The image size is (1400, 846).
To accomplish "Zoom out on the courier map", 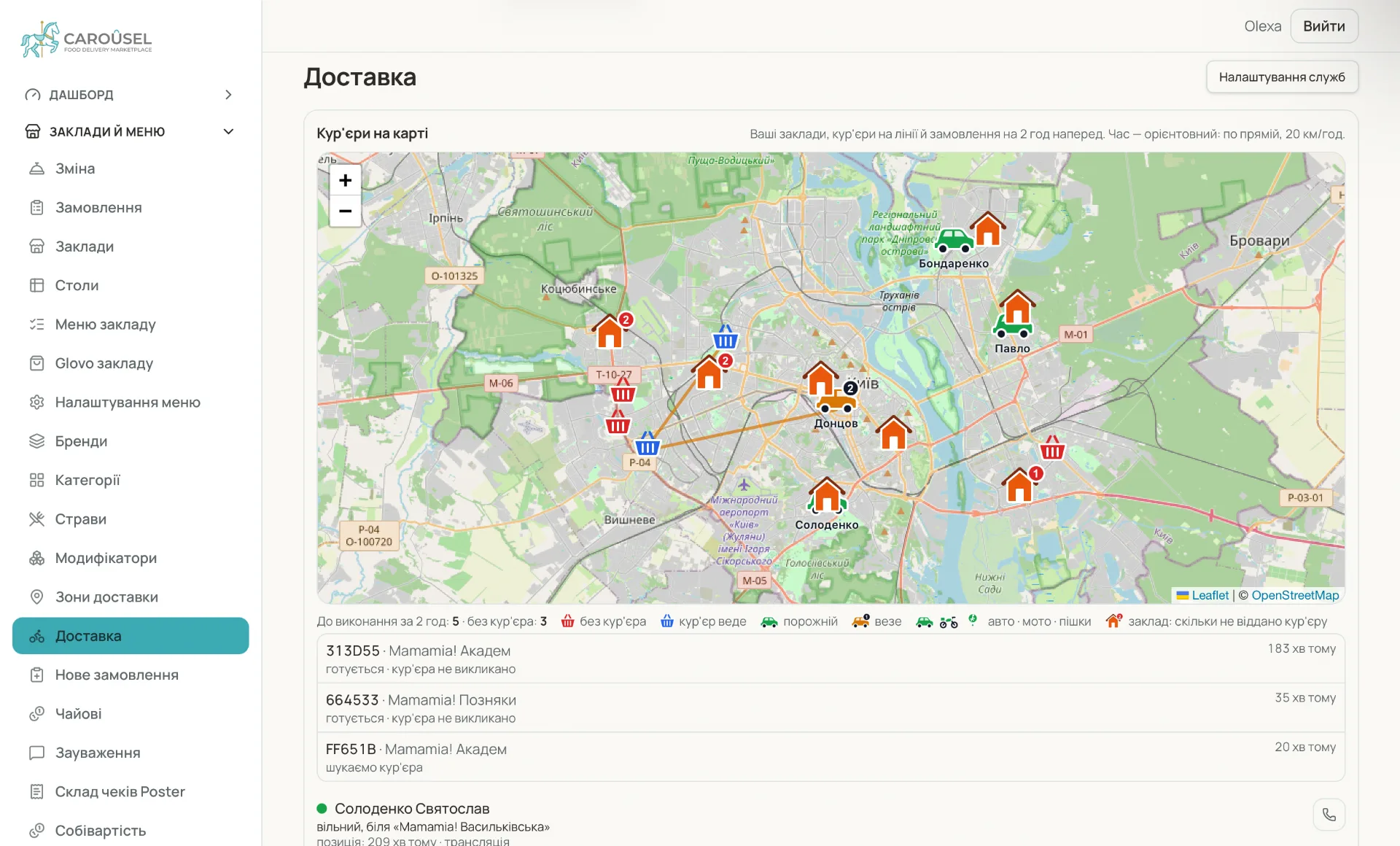I will 345,211.
